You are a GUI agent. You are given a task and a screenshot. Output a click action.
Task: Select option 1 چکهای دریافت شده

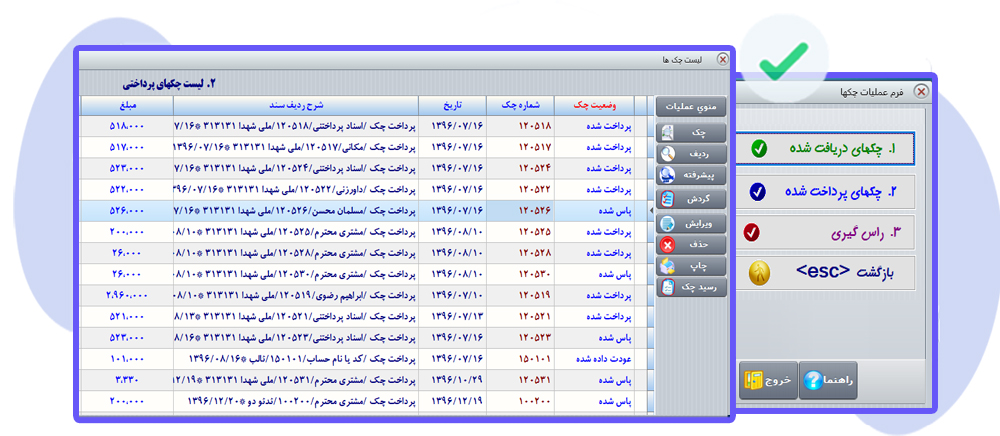pyautogui.click(x=825, y=149)
